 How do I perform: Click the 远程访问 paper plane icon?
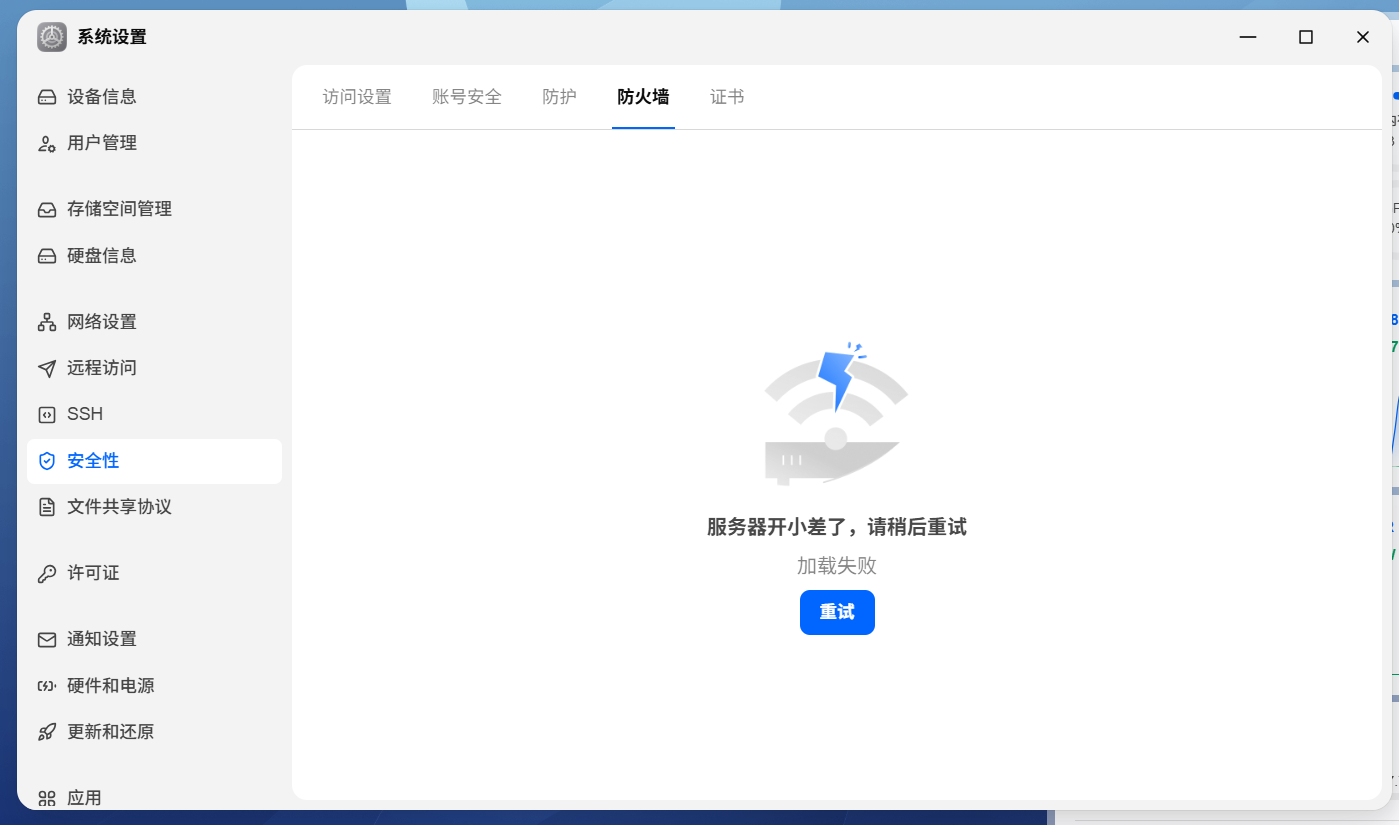click(47, 368)
